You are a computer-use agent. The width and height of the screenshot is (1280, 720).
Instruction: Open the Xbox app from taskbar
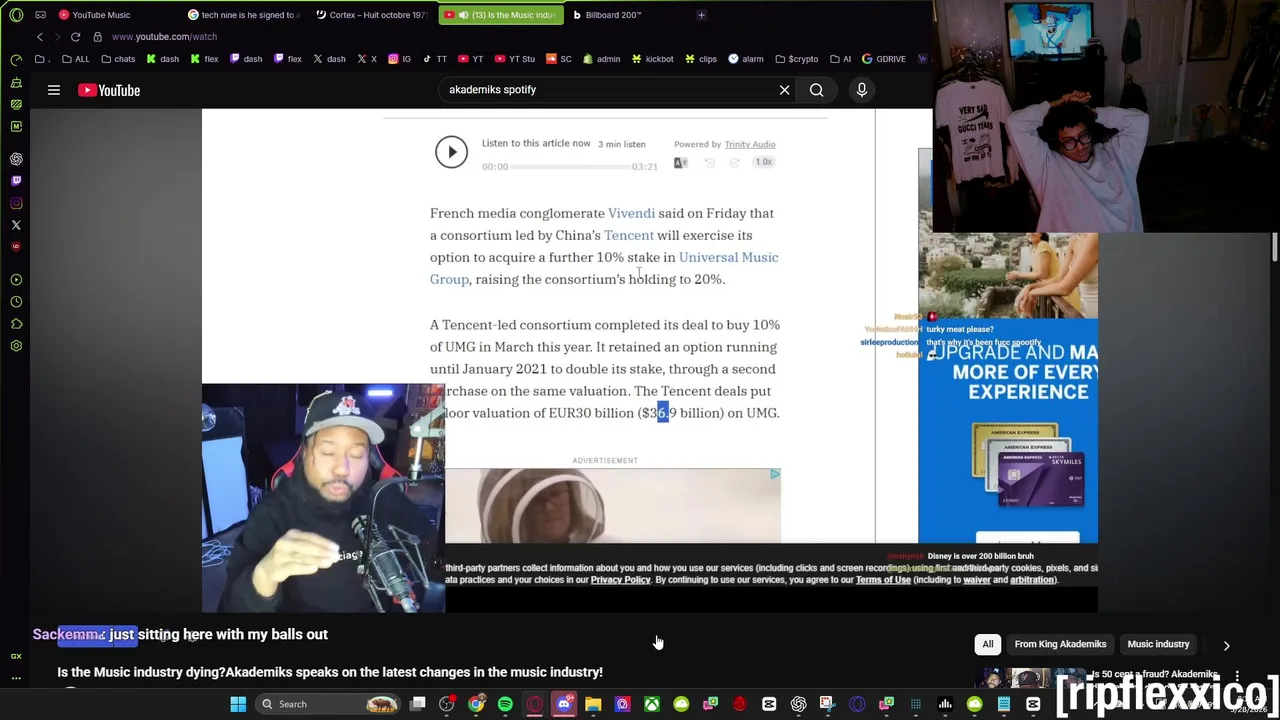(651, 704)
